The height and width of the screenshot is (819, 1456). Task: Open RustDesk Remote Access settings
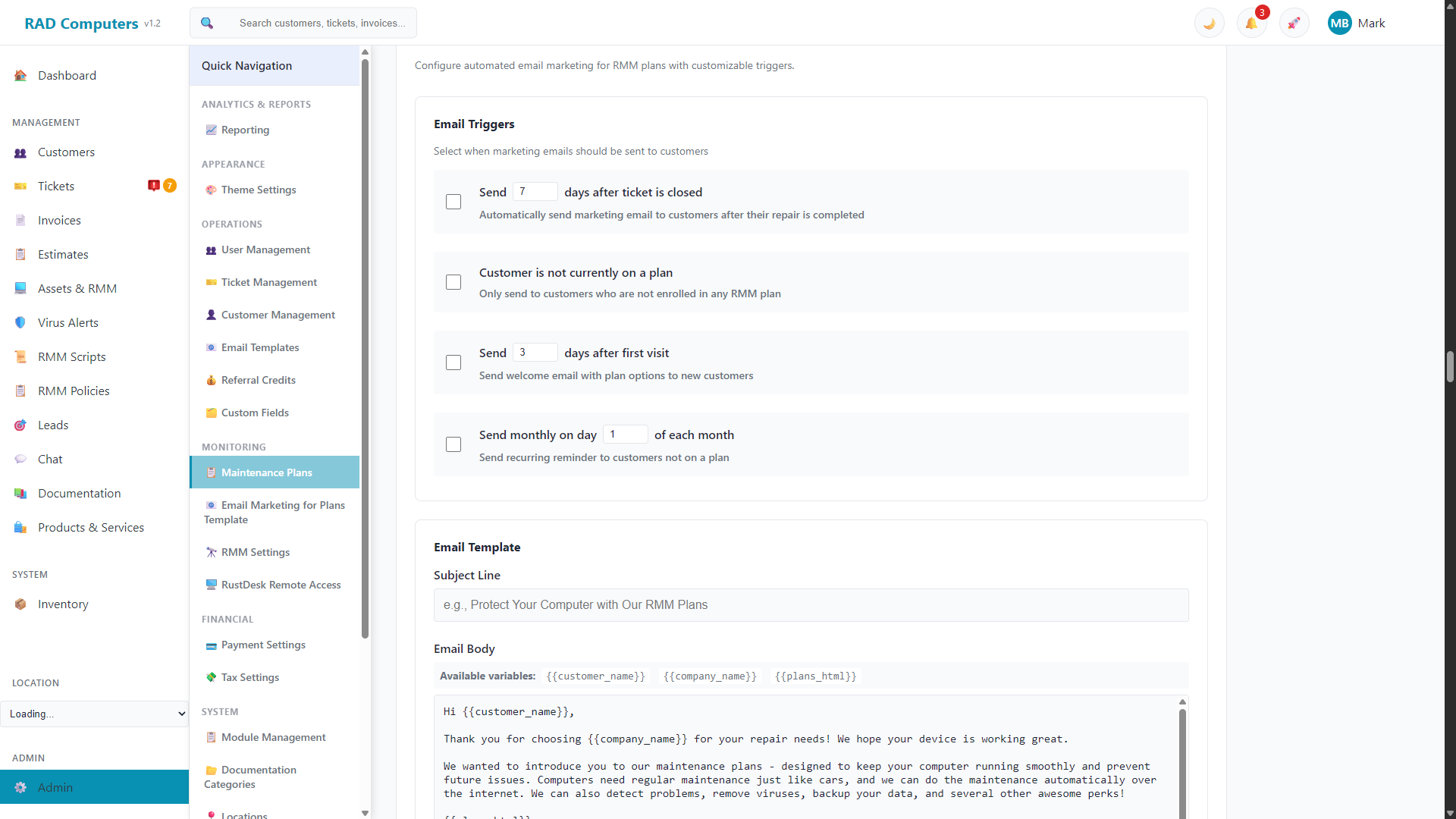281,584
